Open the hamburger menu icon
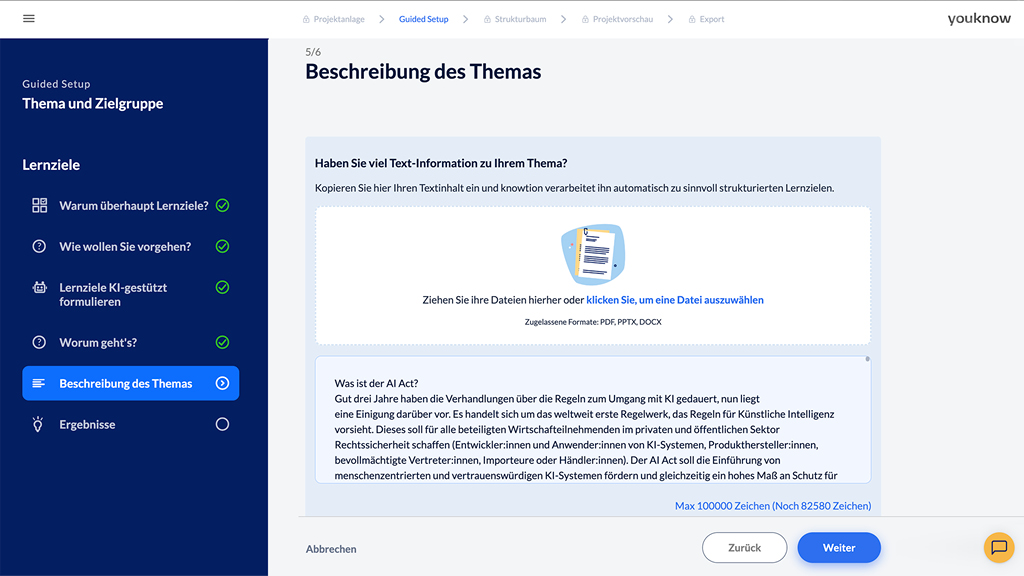The image size is (1024, 576). point(28,18)
